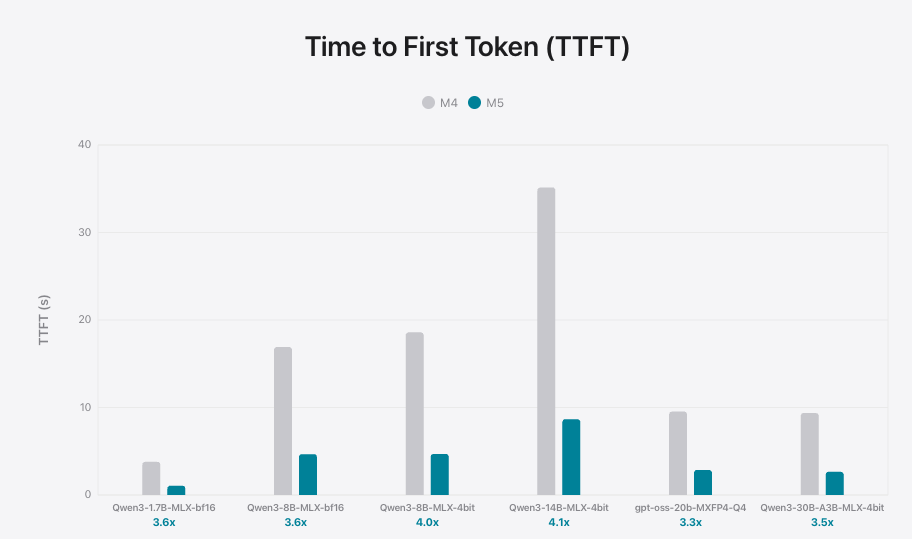912x539 pixels.
Task: Click M5 bar for gpt-oss-20b-MXFP4-Q4
Action: pos(703,482)
